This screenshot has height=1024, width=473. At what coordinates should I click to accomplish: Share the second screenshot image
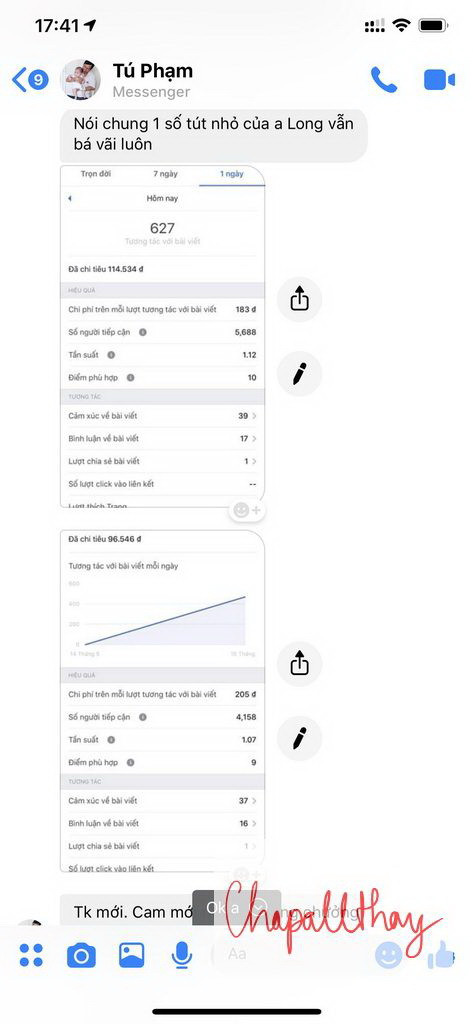point(299,664)
